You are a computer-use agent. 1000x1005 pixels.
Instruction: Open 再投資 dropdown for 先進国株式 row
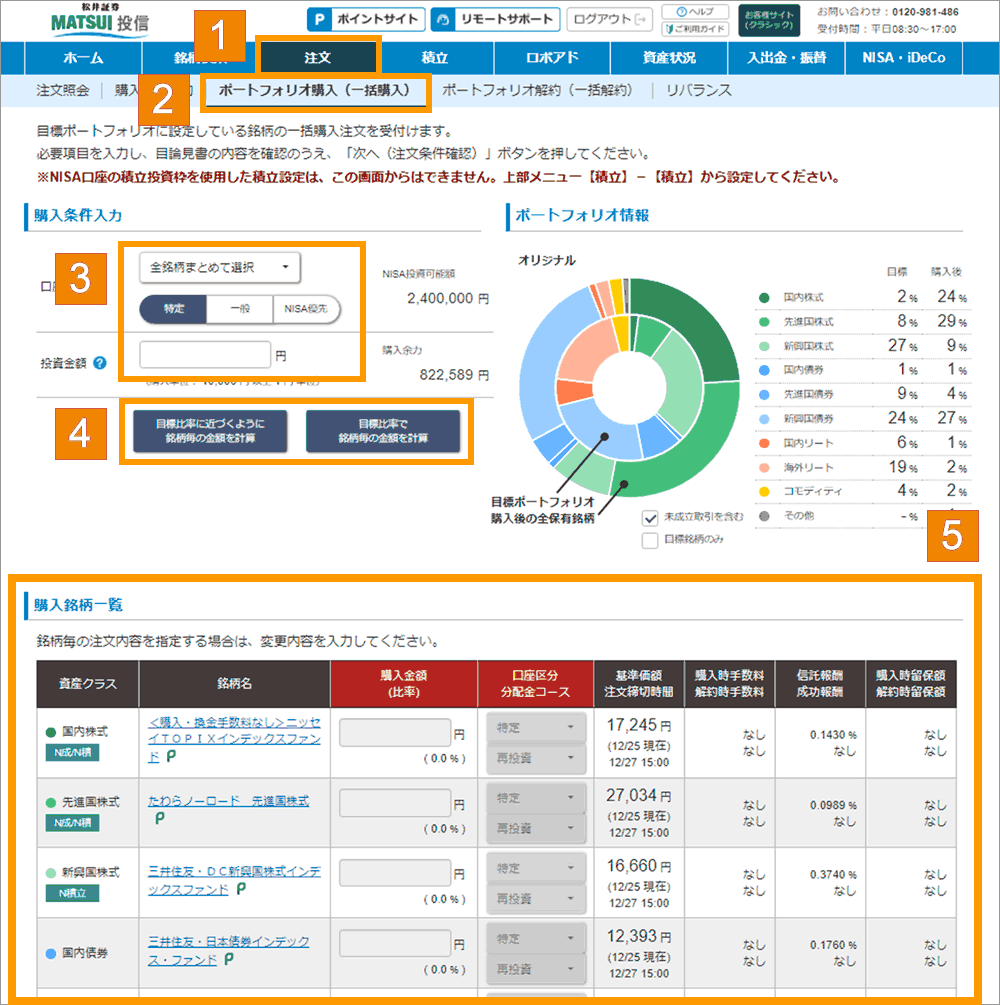point(536,828)
